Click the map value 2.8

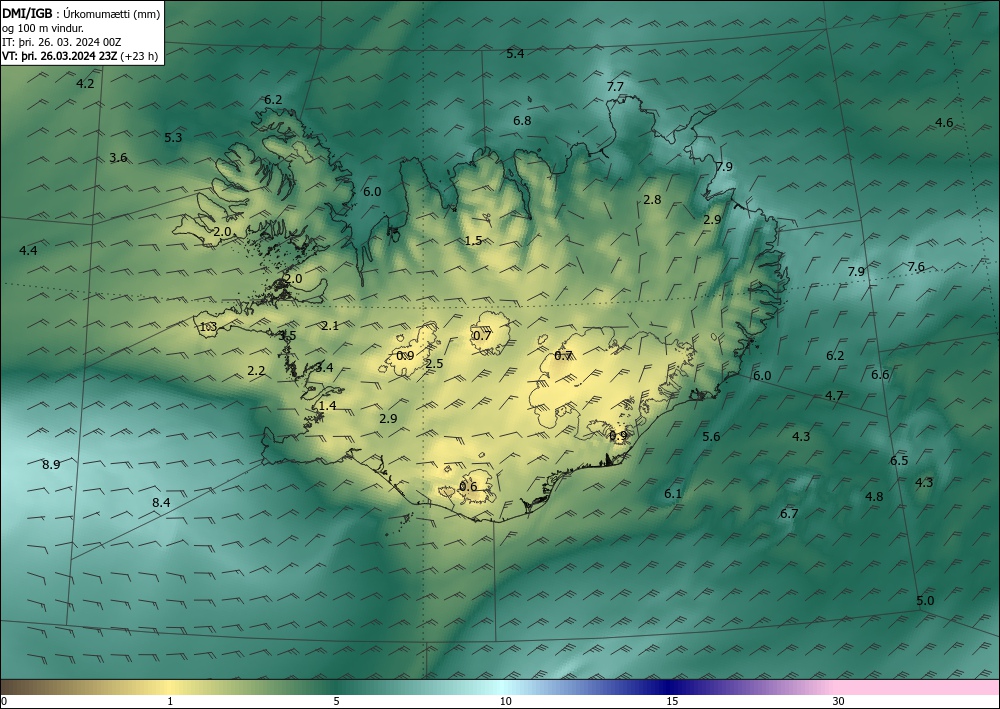tap(652, 200)
